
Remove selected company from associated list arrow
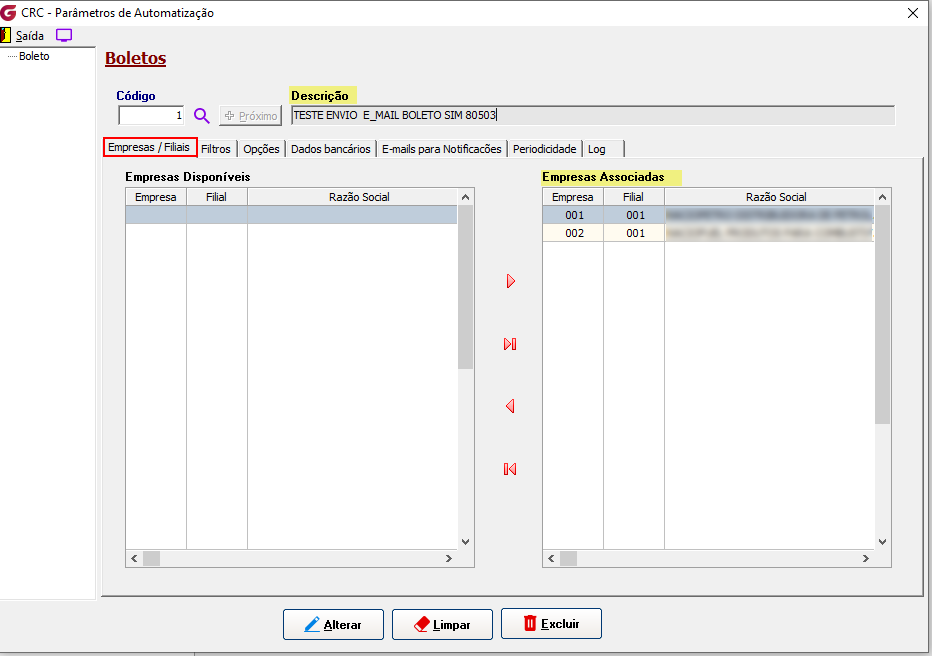(x=510, y=406)
